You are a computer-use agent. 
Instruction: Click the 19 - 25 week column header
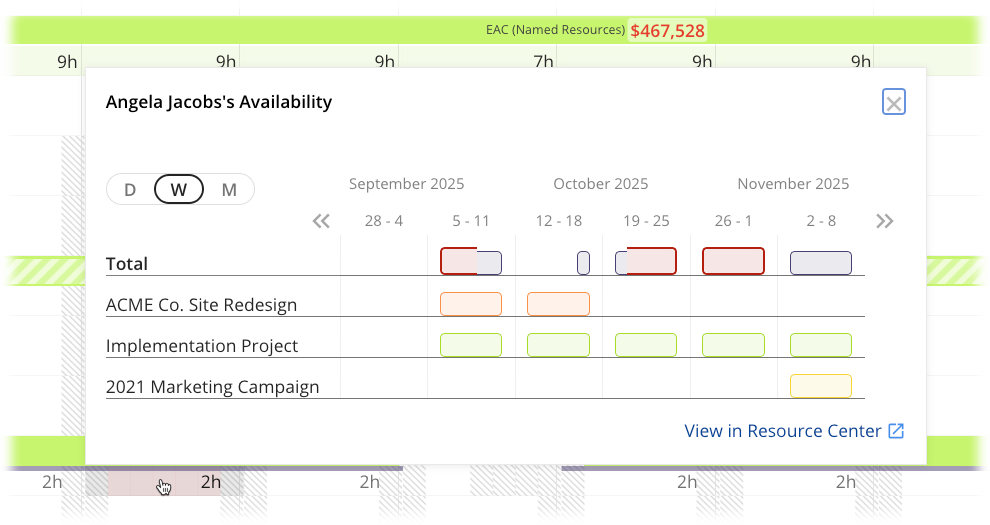pos(646,221)
